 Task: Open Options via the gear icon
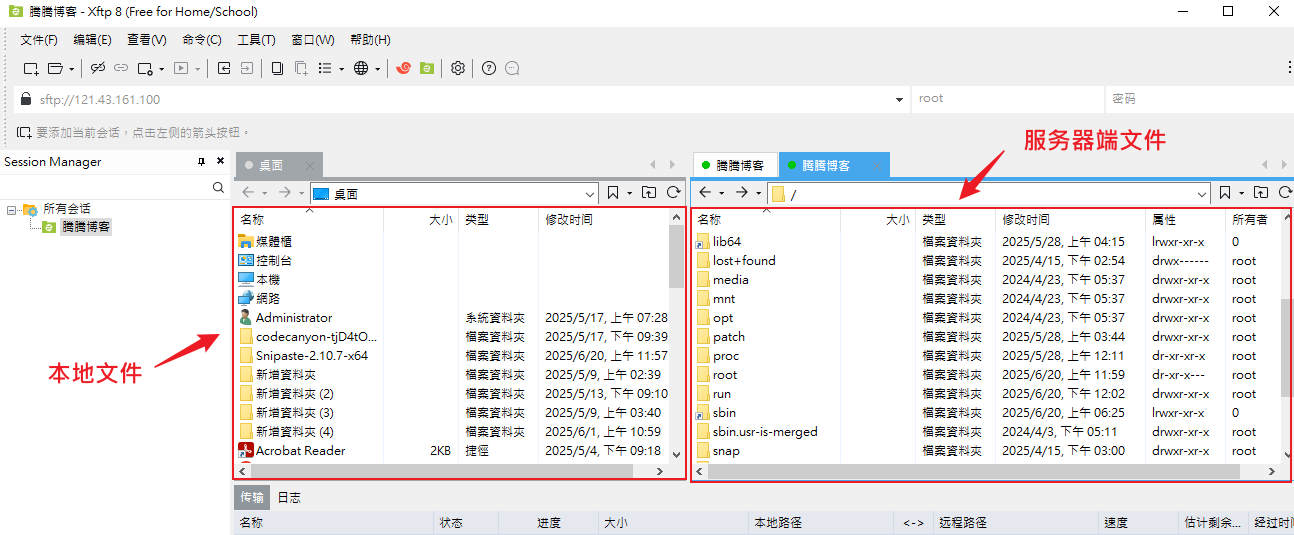pos(458,68)
